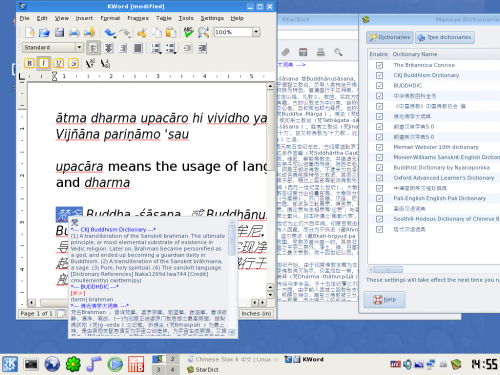
Task: Justify the paragraph text
Action: 138,48
